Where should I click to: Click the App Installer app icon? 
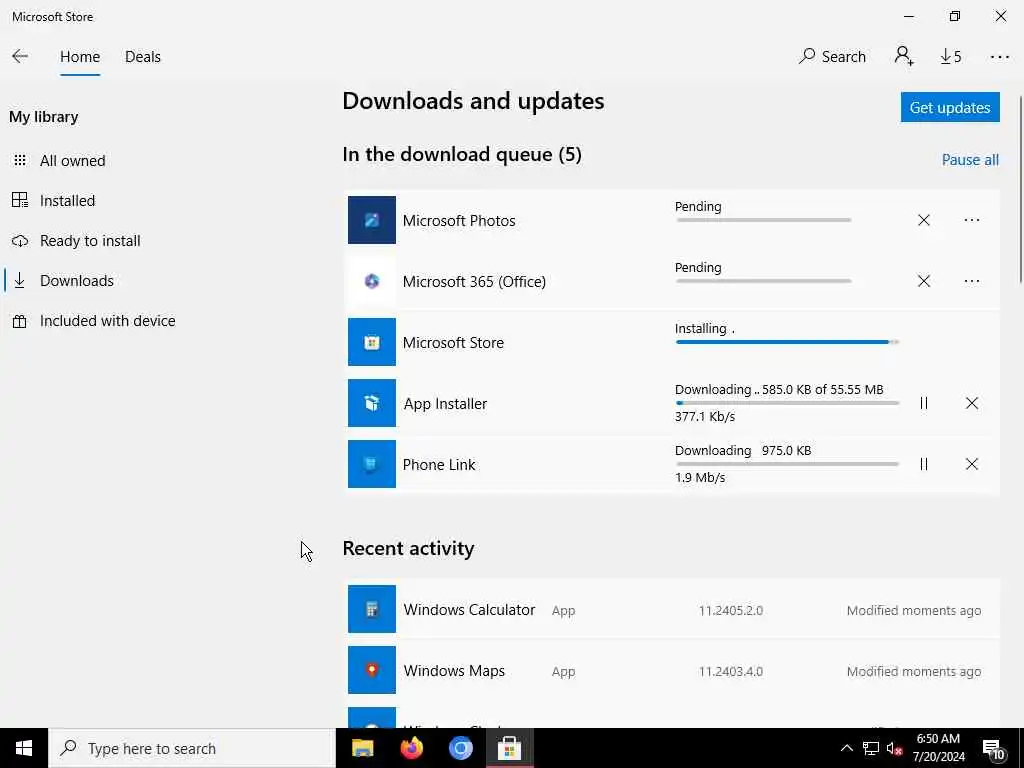coord(372,403)
